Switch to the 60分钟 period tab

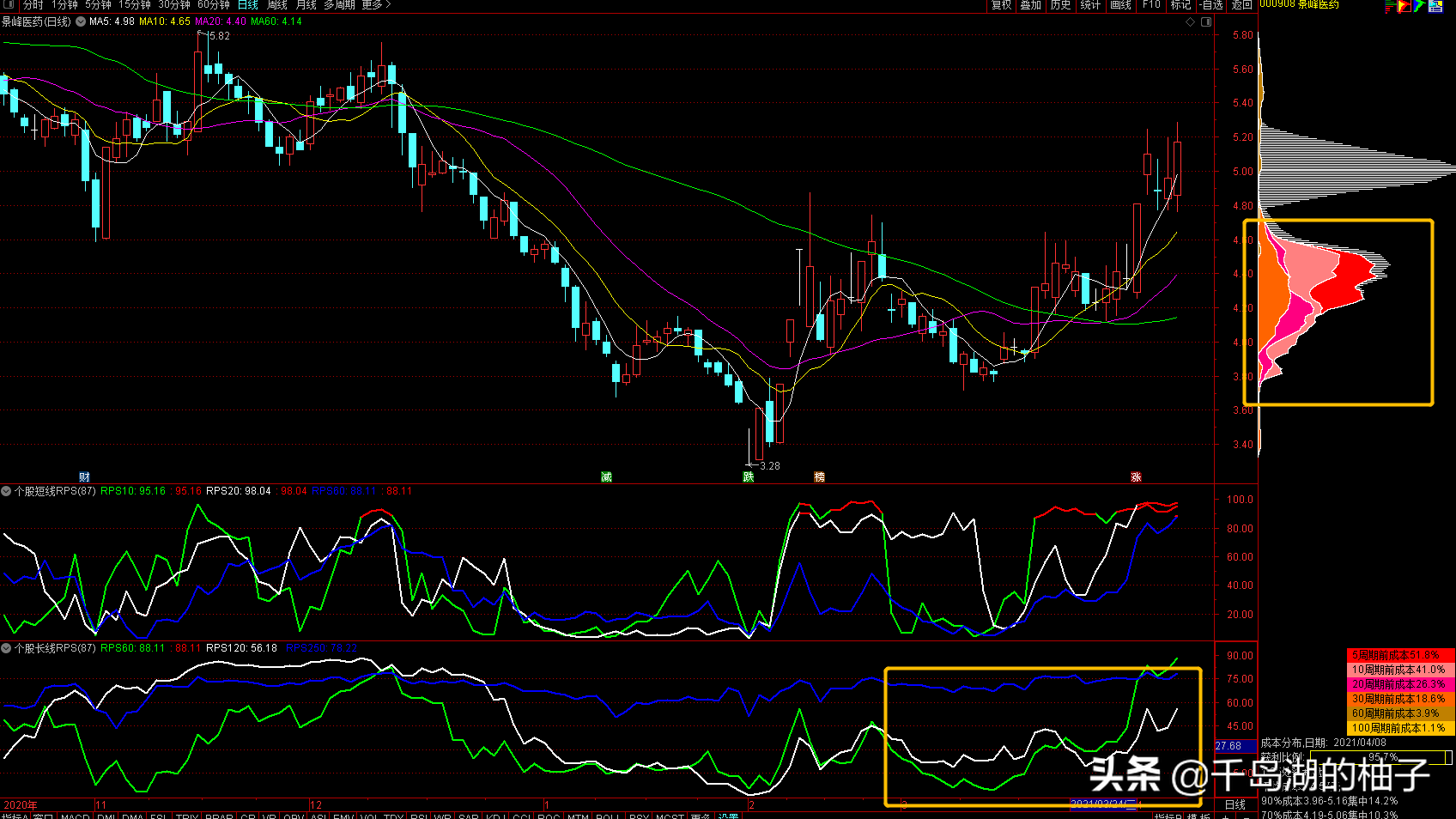click(x=214, y=5)
